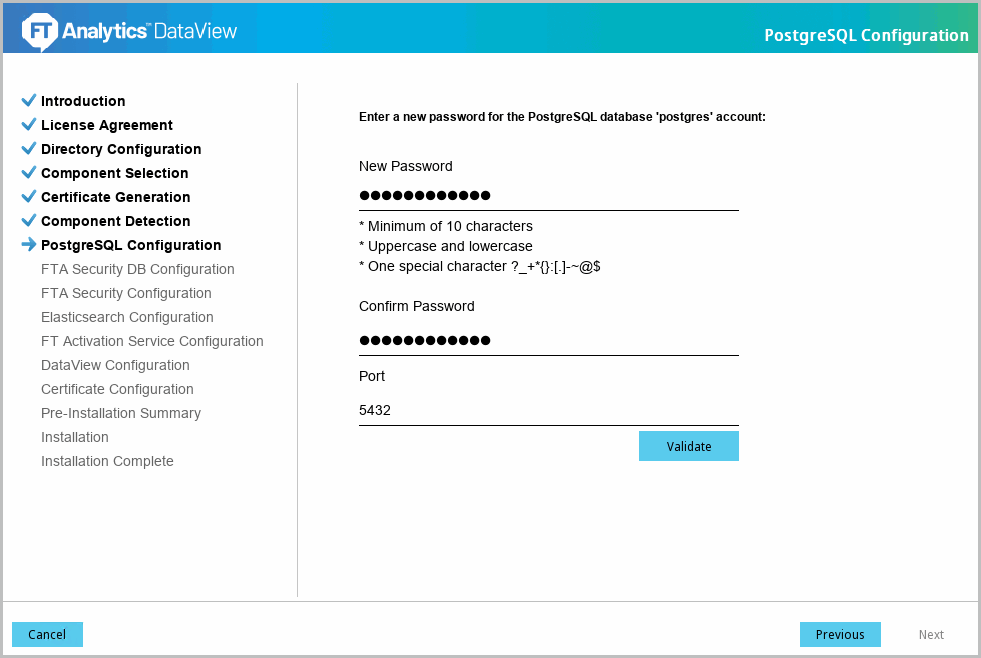Viewport: 981px width, 658px height.
Task: Click the disabled Next button
Action: [x=931, y=635]
